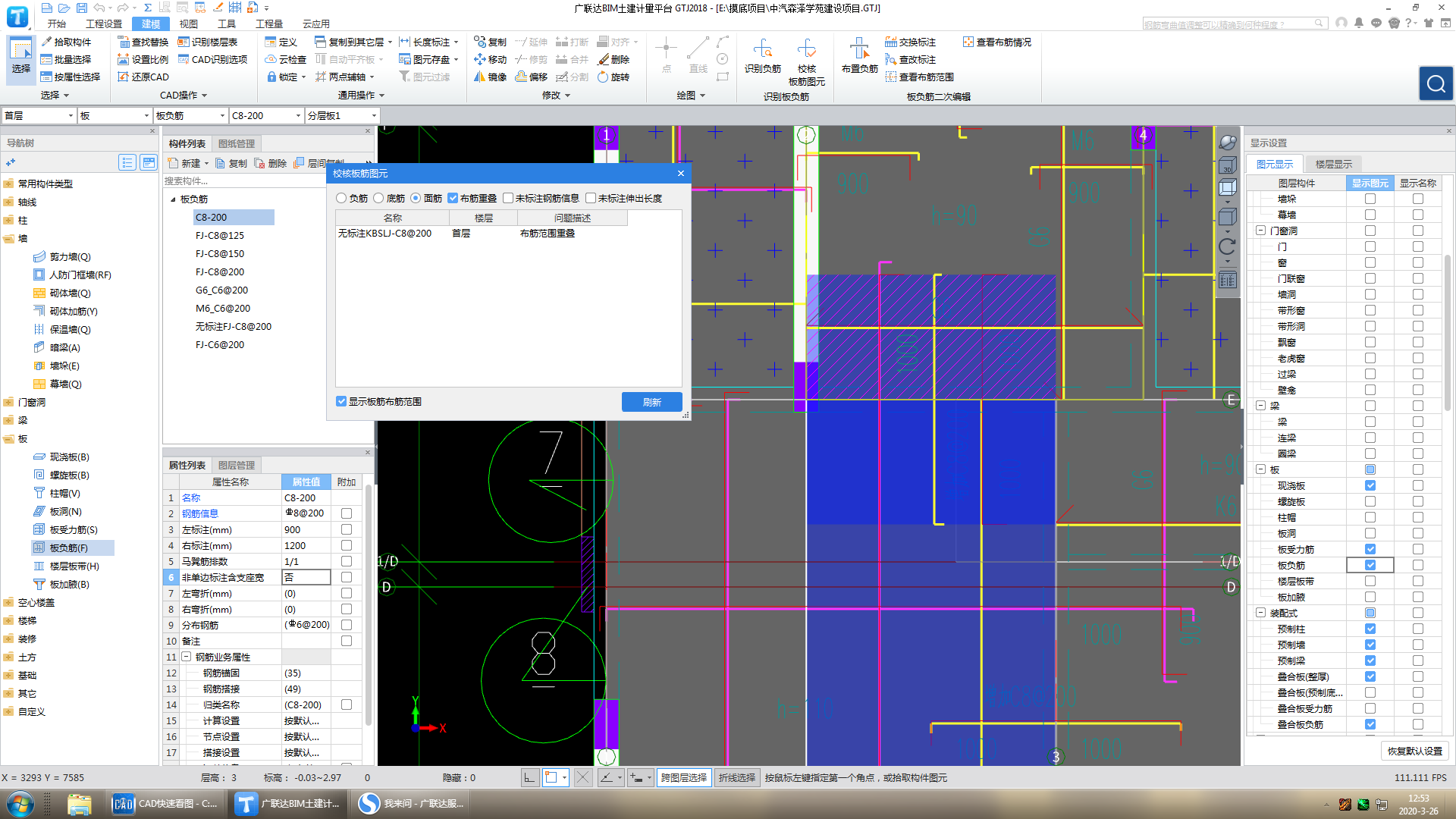The width and height of the screenshot is (1456, 819).
Task: Toggle 显示图元 checkbox for 板受力筋
Action: click(1370, 549)
